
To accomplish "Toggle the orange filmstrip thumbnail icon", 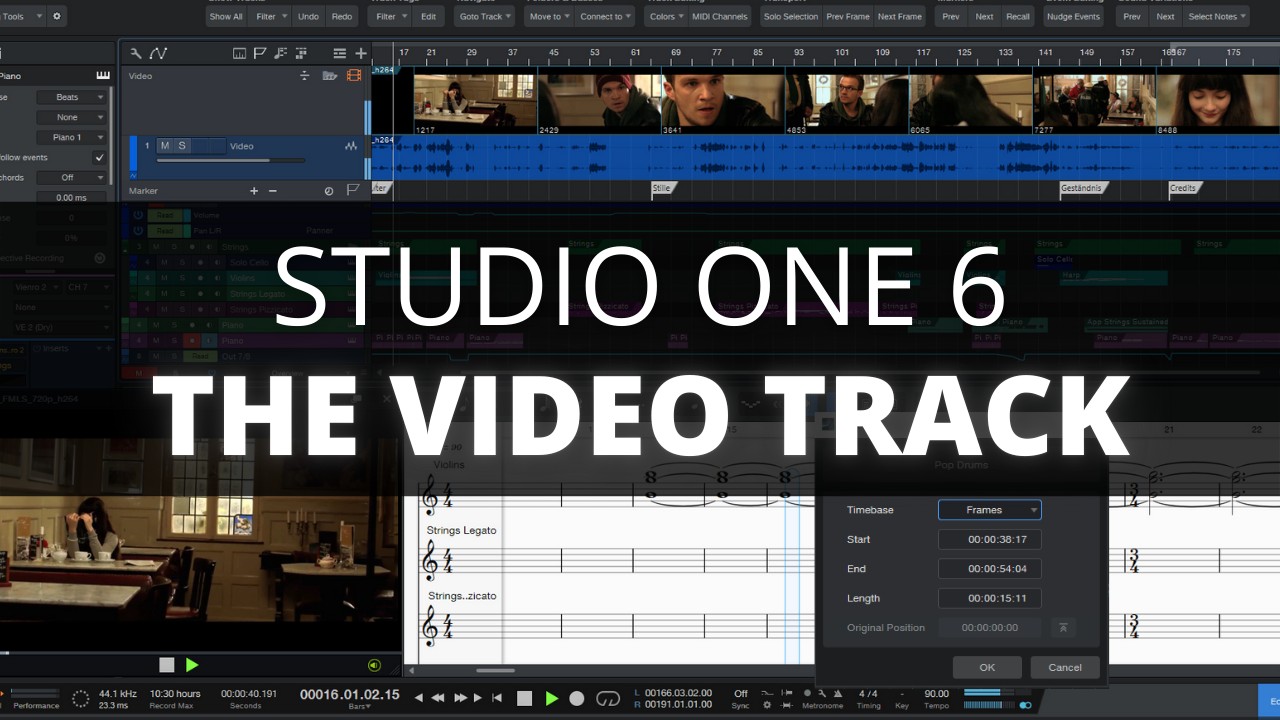I will click(x=354, y=75).
